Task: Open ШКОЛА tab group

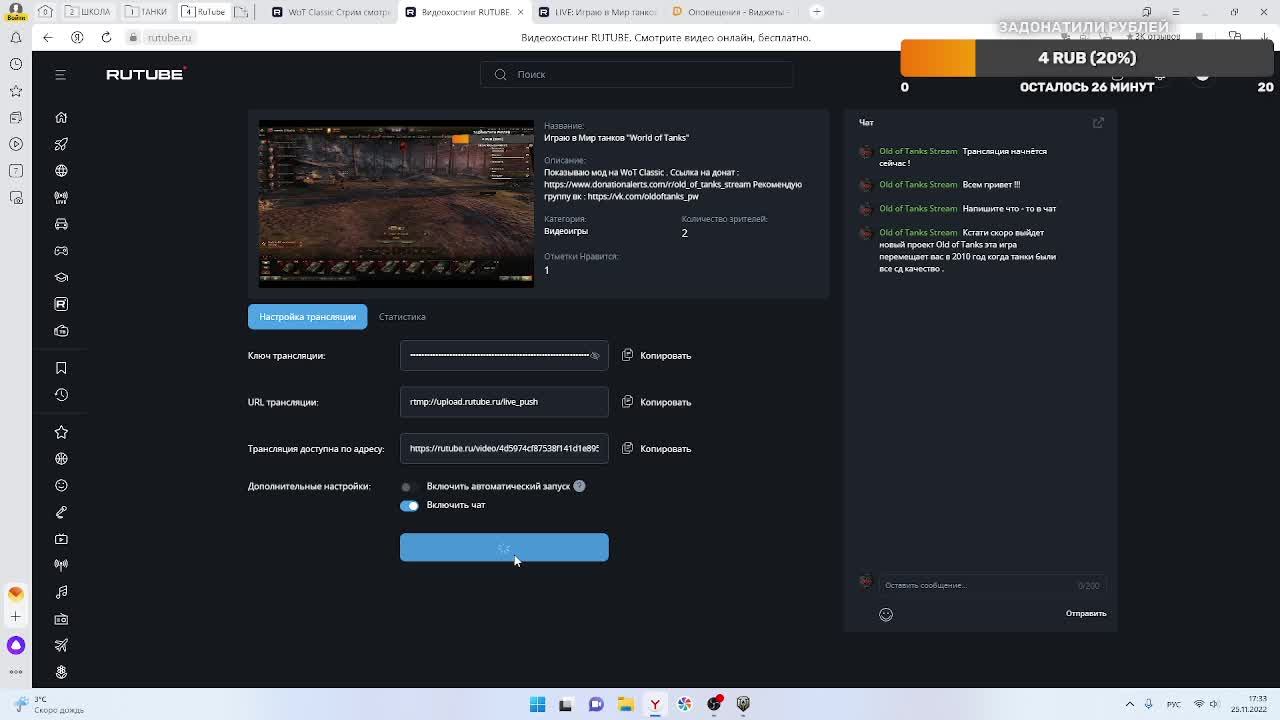Action: click(x=88, y=12)
